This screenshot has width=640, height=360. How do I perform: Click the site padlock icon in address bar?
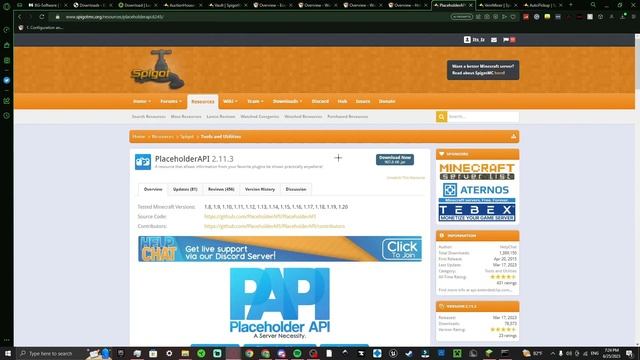pyautogui.click(x=58, y=17)
